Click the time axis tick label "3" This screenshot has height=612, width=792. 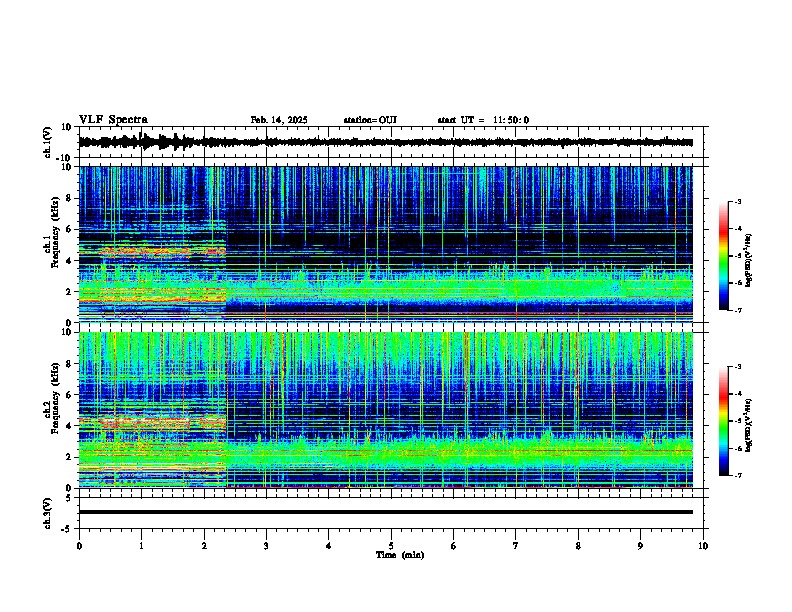(x=266, y=546)
